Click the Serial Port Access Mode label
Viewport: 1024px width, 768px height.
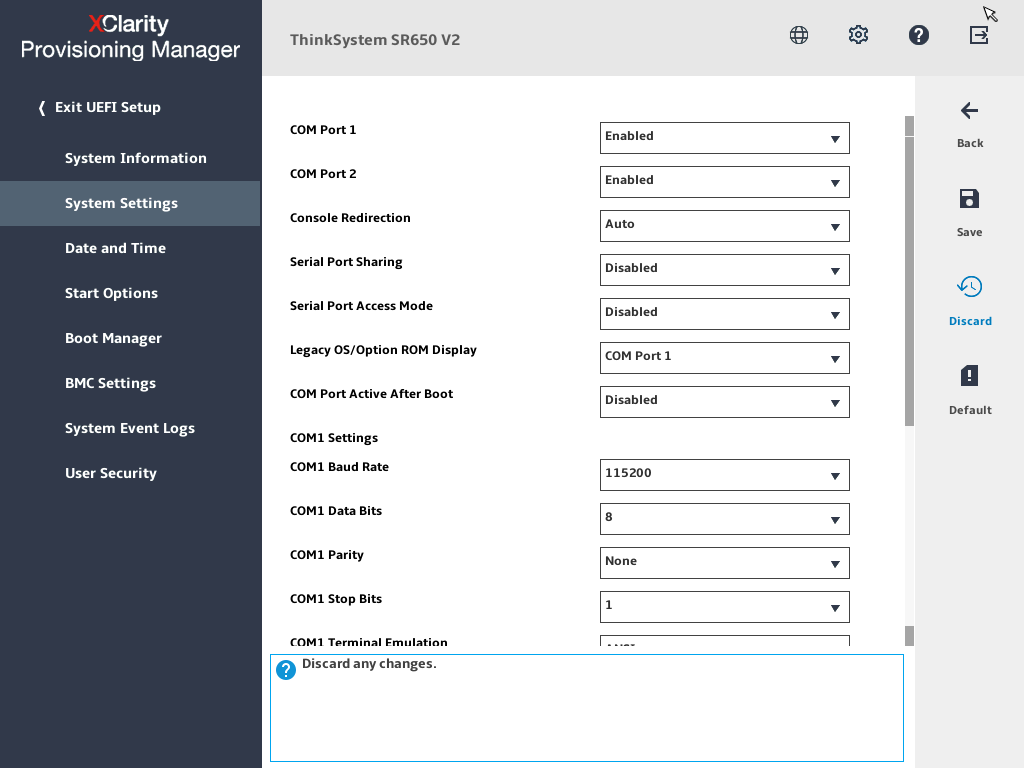361,306
